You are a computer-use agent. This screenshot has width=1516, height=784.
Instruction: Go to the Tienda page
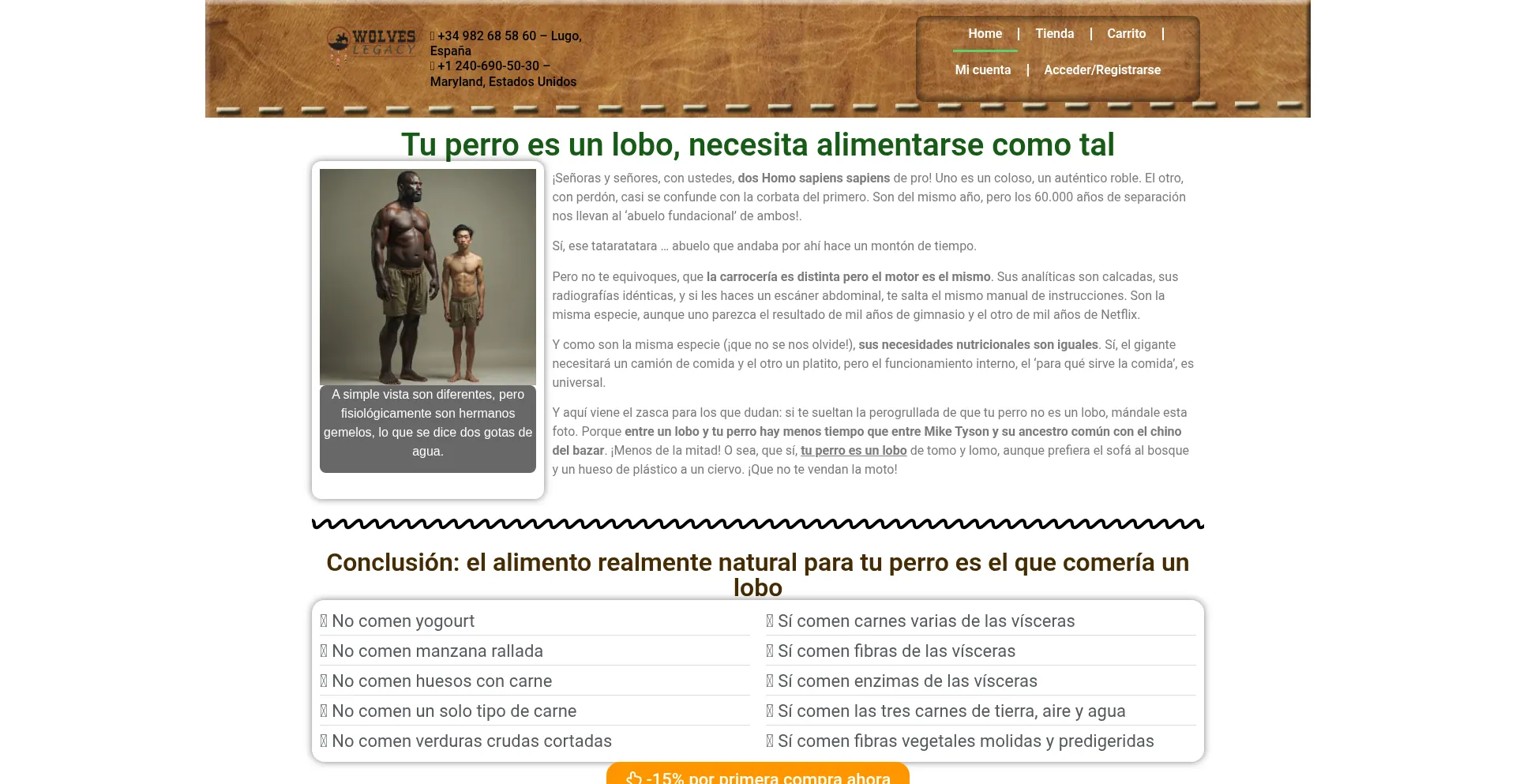pyautogui.click(x=1055, y=34)
